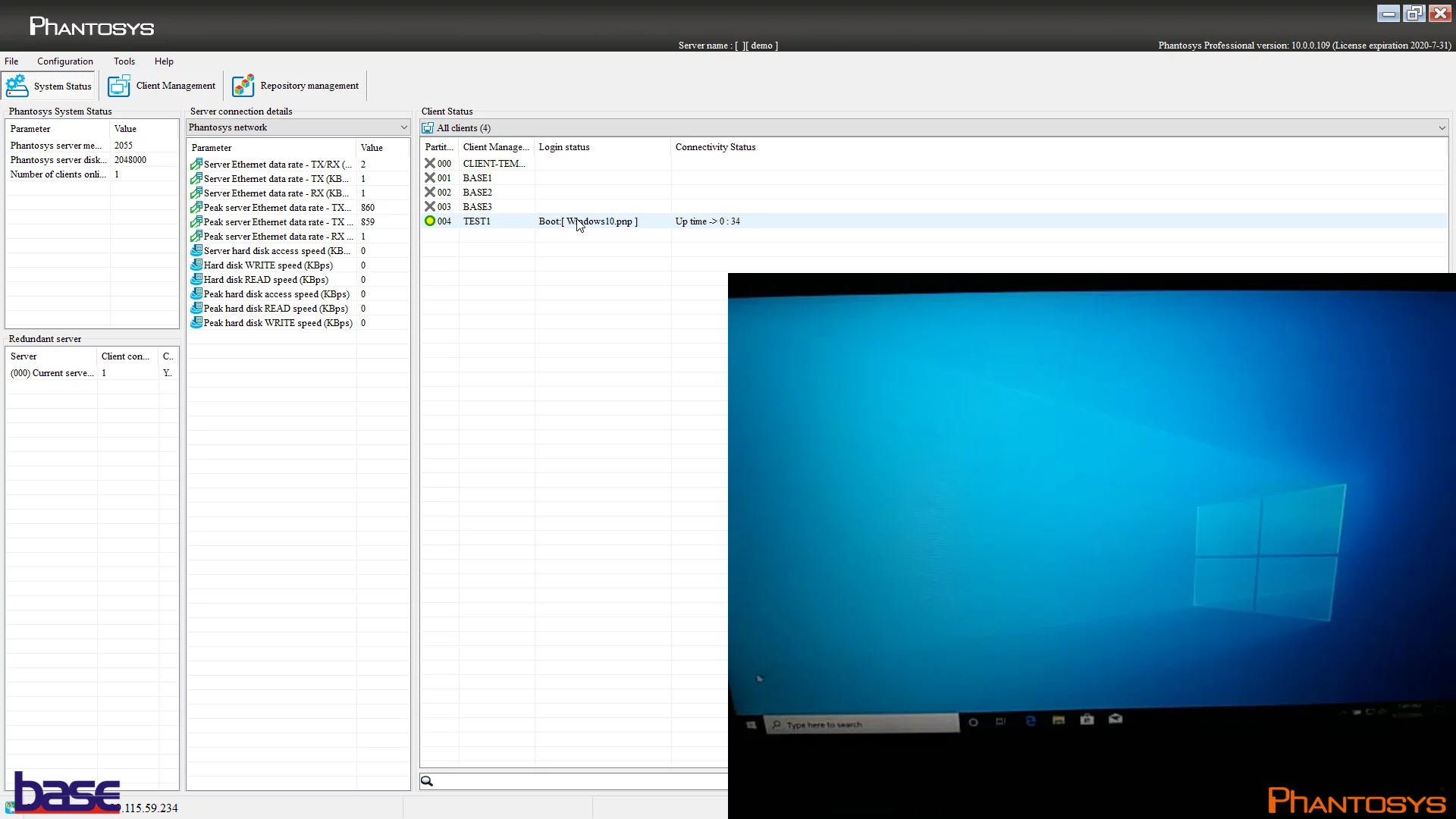Sort by Connectivity Status column header
The width and height of the screenshot is (1456, 819).
715,147
